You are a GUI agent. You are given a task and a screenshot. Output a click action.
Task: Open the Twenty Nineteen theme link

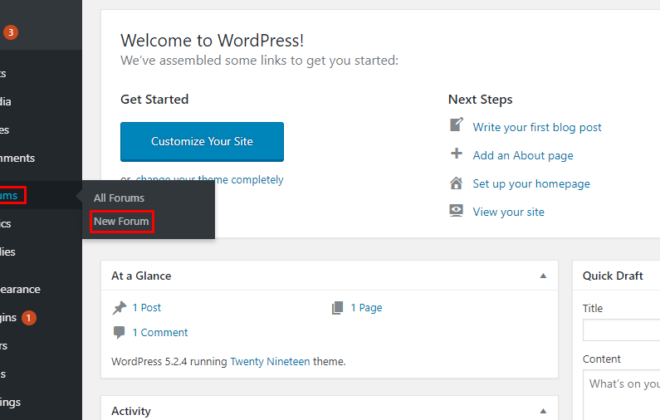270,362
